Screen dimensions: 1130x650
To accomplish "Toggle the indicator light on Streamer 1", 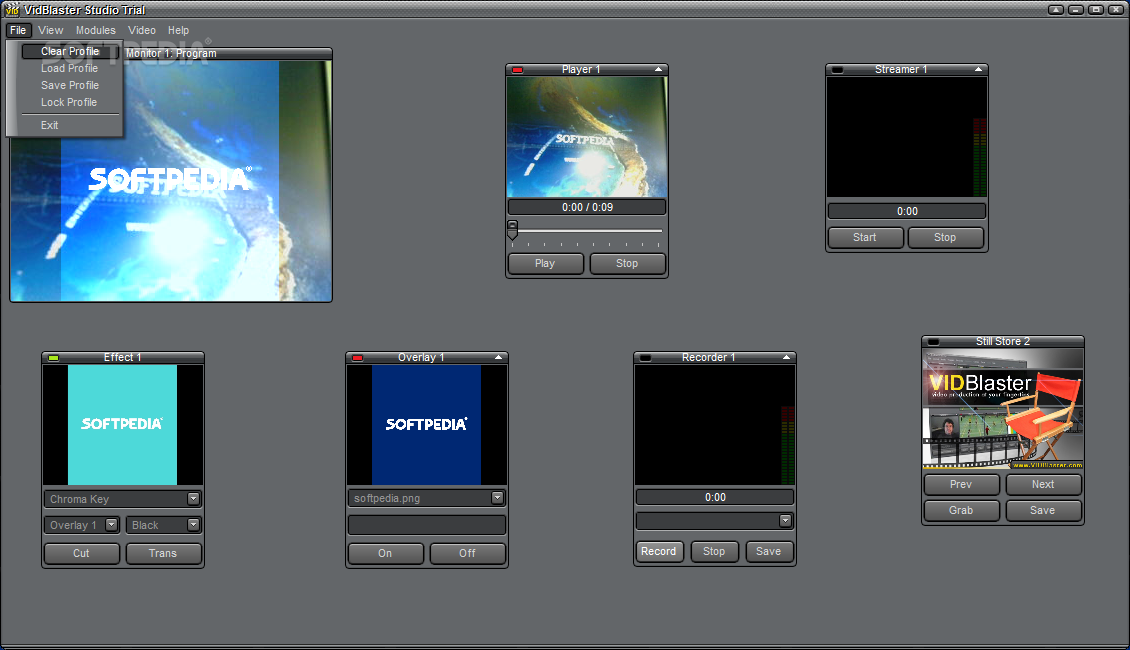I will [837, 70].
